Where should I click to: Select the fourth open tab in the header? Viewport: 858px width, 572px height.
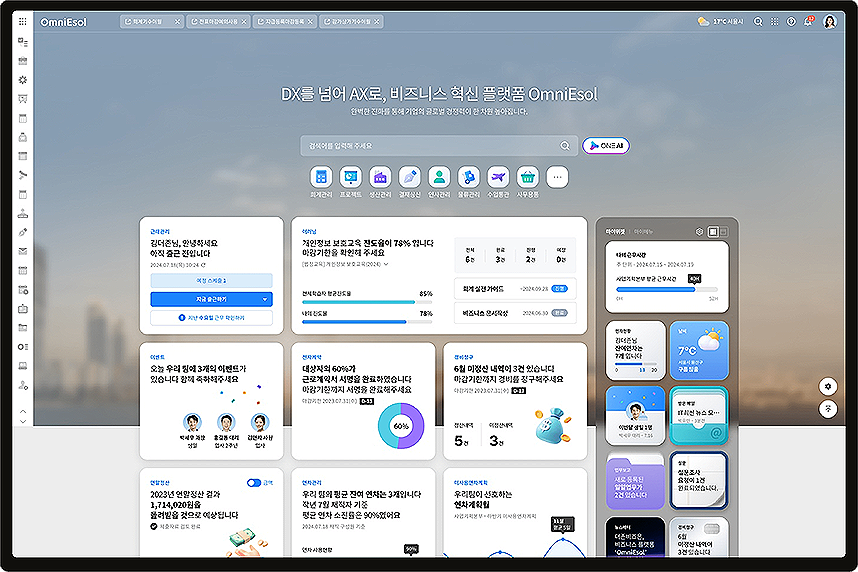click(x=351, y=22)
